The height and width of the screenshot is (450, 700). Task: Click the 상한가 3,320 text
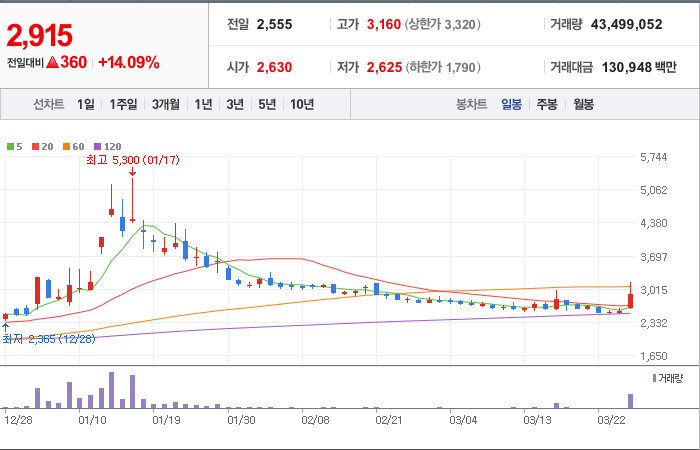coord(443,24)
